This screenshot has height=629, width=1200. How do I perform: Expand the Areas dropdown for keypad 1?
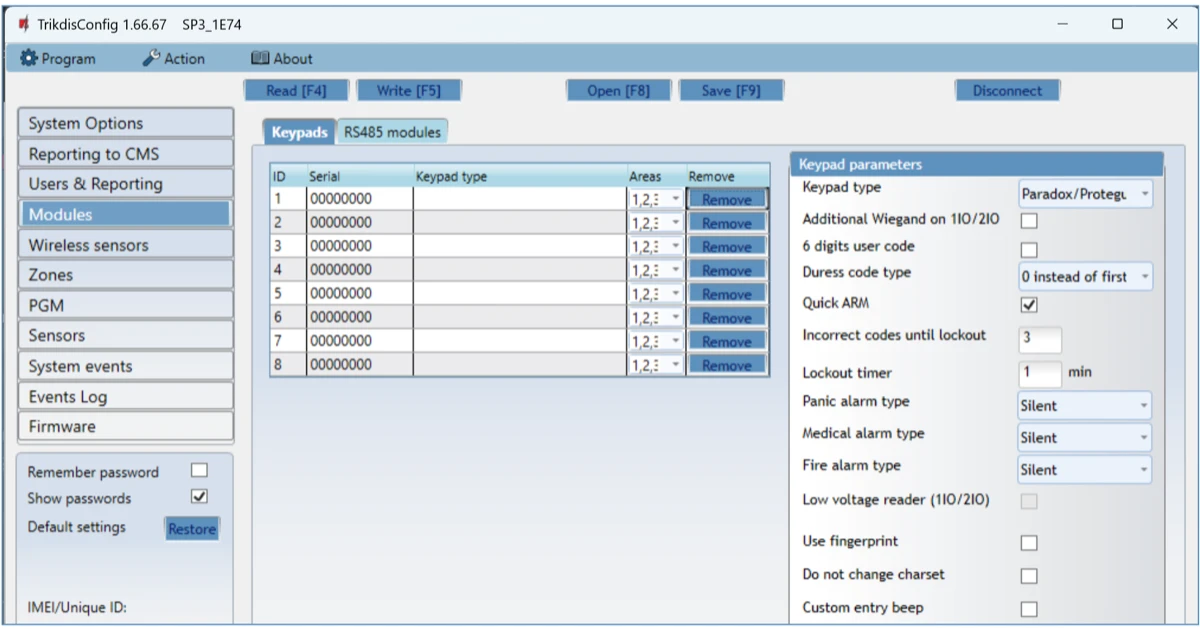[x=676, y=199]
